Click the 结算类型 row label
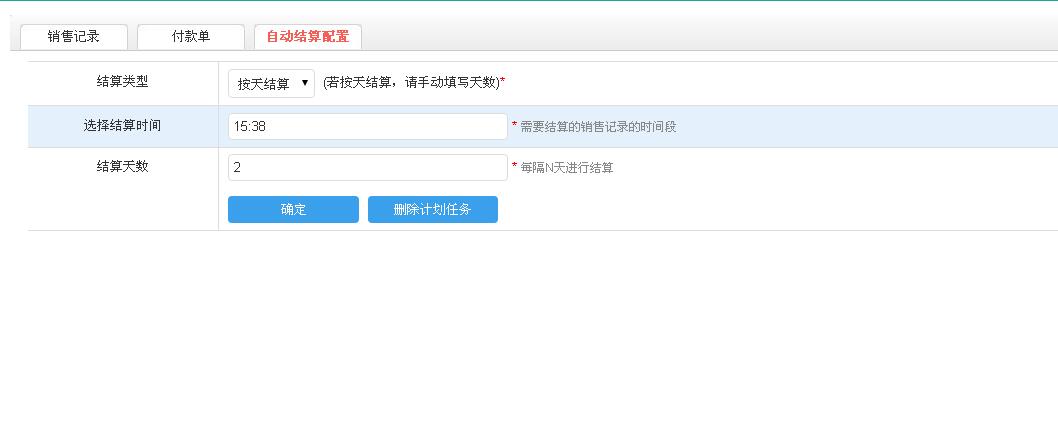 [122, 82]
